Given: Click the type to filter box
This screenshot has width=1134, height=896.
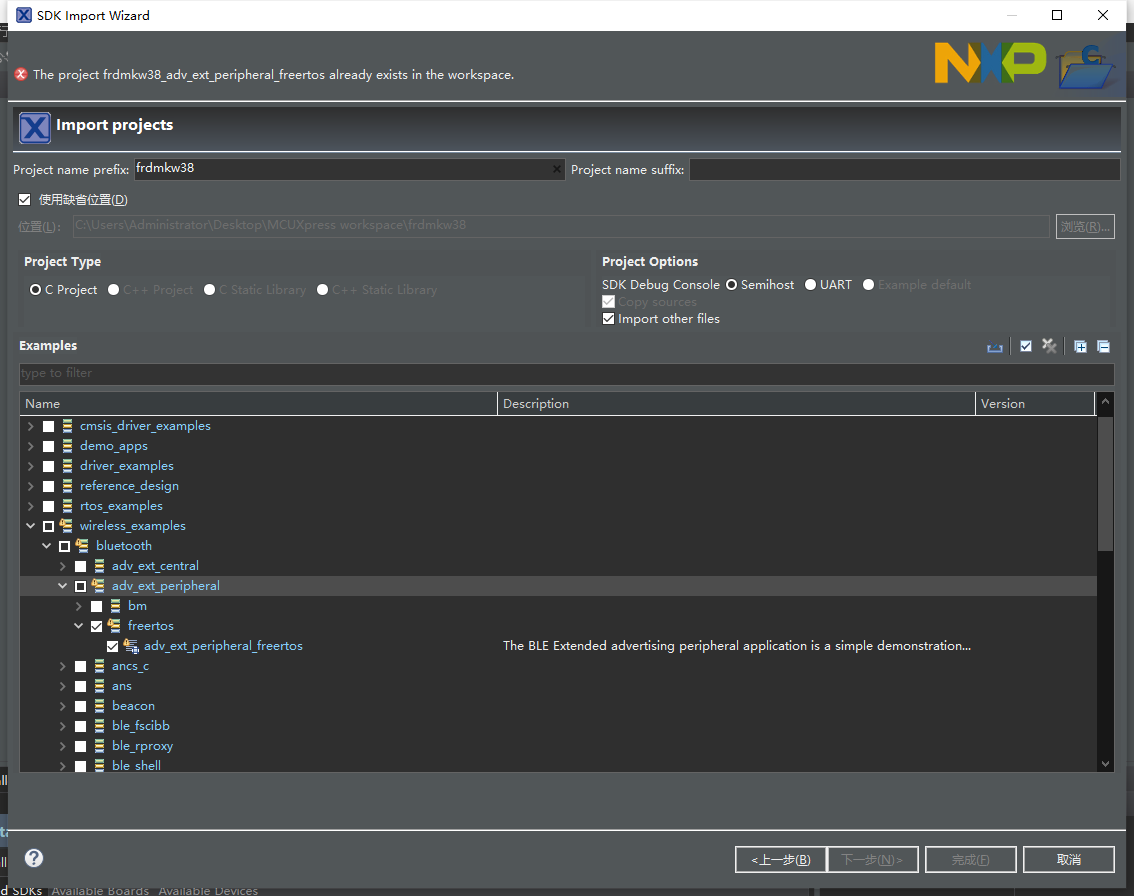Looking at the screenshot, I should pyautogui.click(x=566, y=374).
